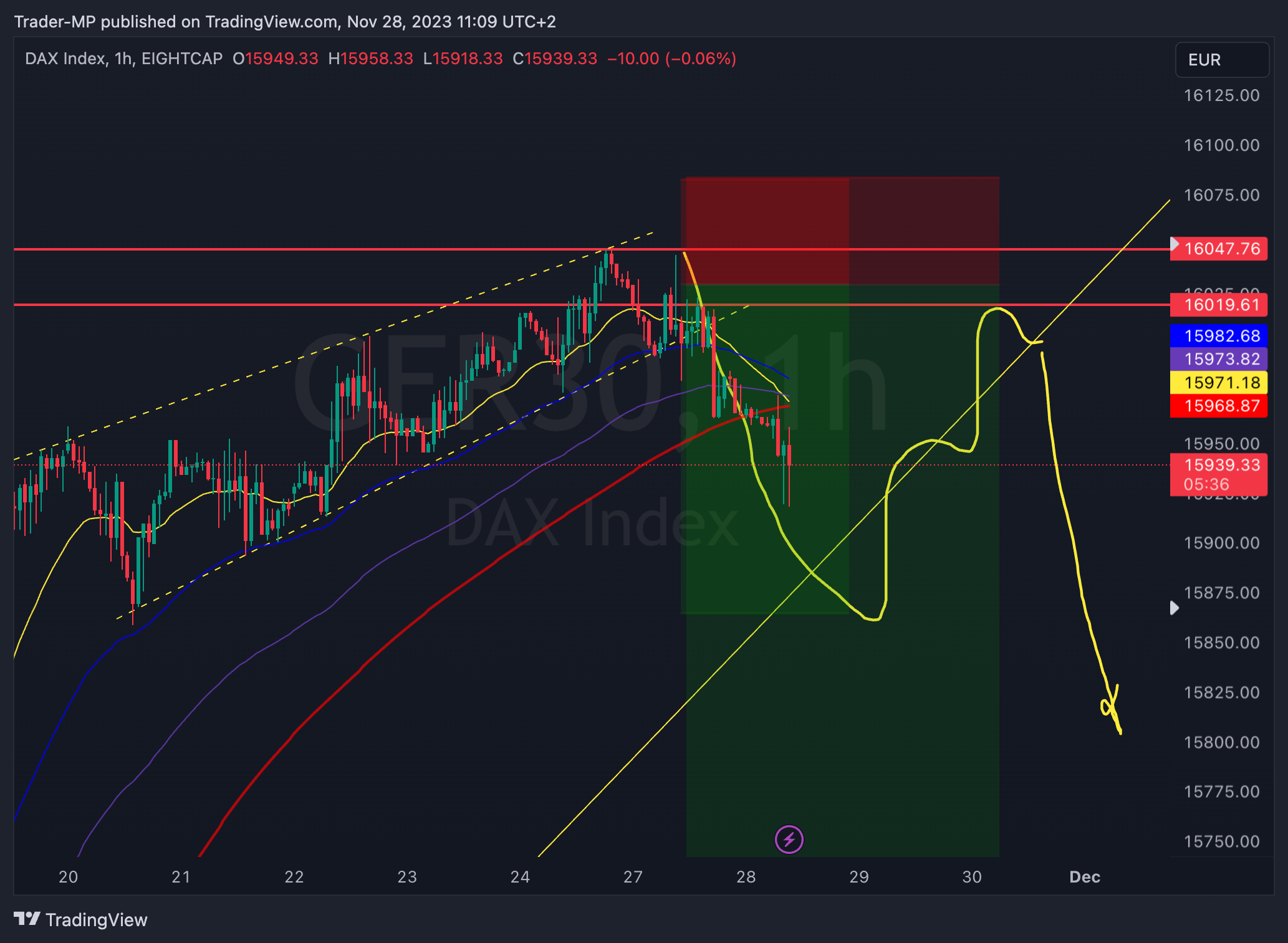Click the 15875.00 price axis label
This screenshot has width=1288, height=943.
(1221, 593)
